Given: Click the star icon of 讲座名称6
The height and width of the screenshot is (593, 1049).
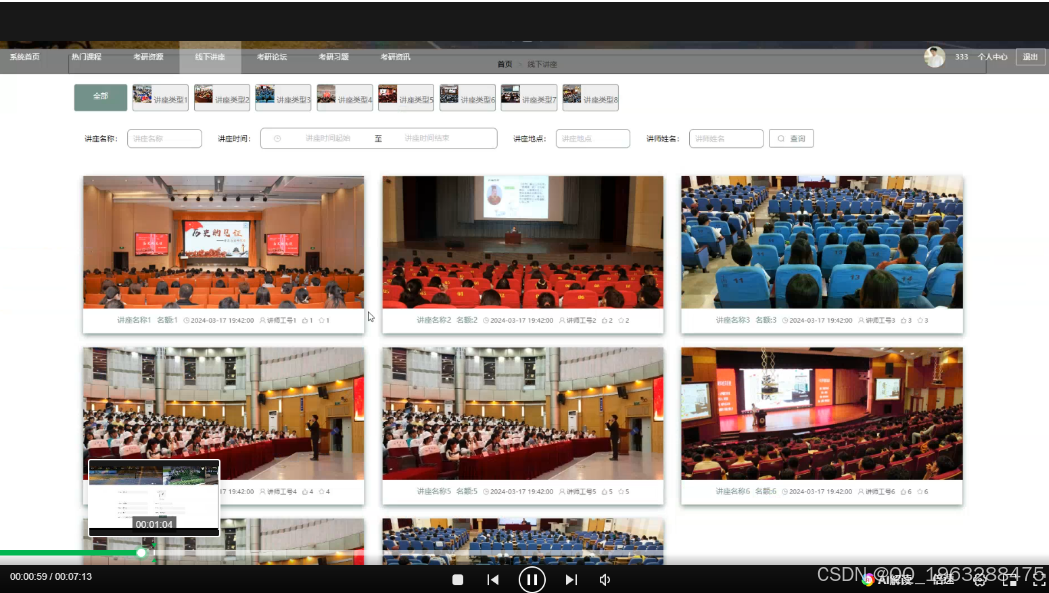Looking at the screenshot, I should pos(920,491).
